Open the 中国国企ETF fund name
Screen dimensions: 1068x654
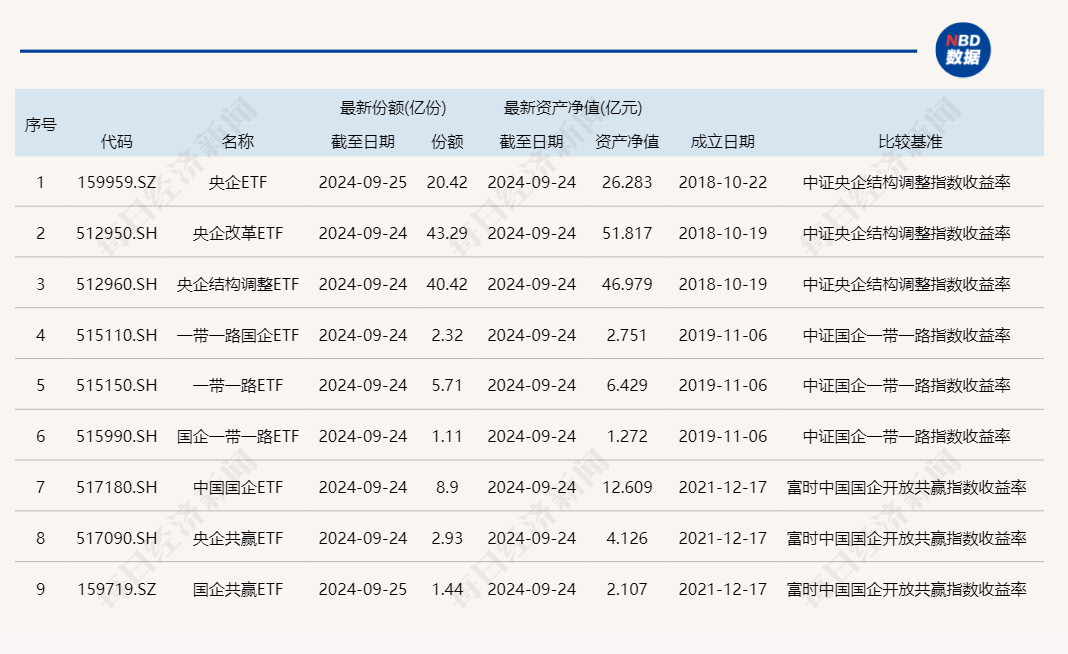(x=238, y=488)
